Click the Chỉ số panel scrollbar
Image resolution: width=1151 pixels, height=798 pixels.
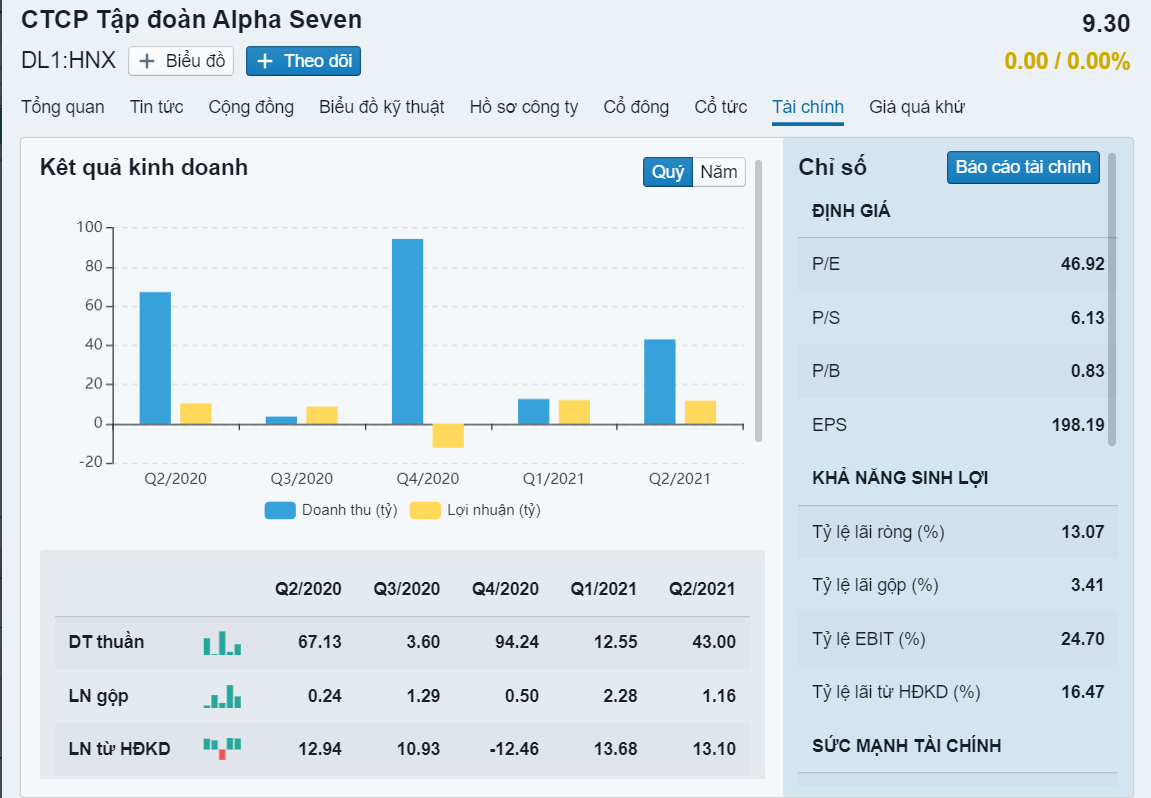(x=1112, y=300)
